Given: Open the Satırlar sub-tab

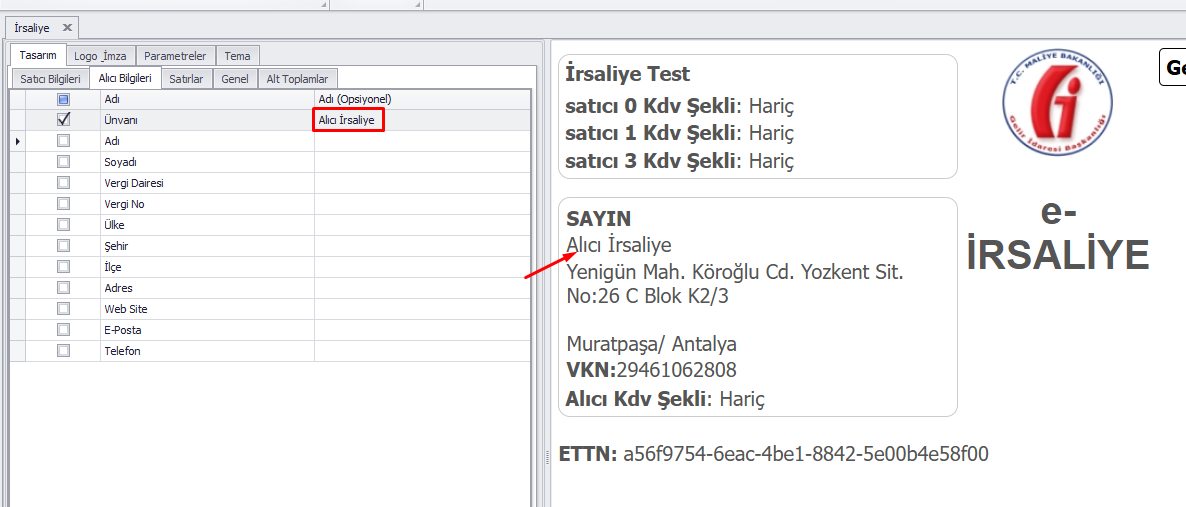Looking at the screenshot, I should click(186, 78).
